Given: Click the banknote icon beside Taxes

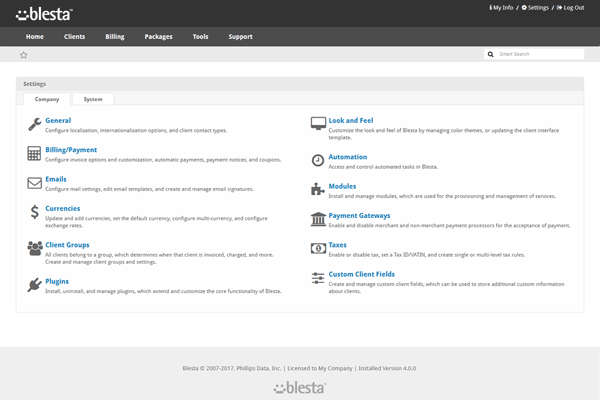Looking at the screenshot, I should pos(318,248).
